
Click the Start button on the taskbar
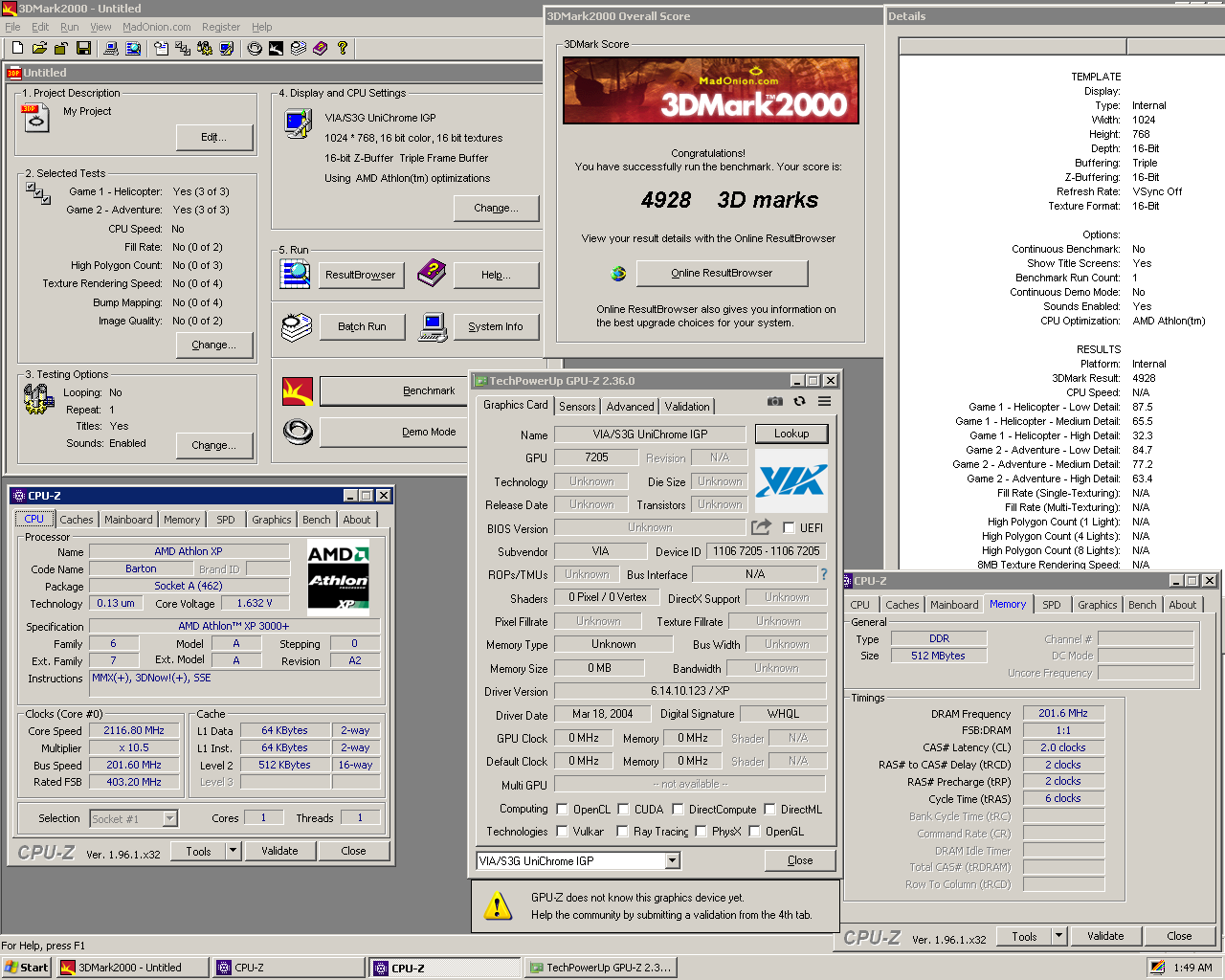27,968
